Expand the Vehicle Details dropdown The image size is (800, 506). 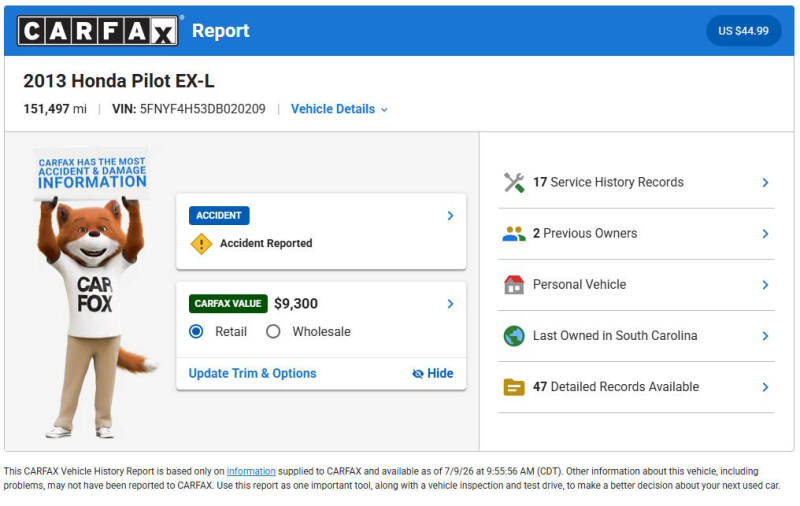[339, 109]
